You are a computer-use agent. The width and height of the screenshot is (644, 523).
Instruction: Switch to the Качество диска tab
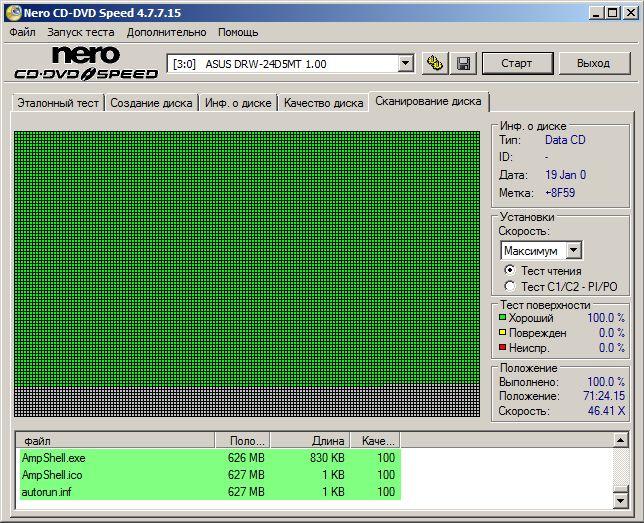point(323,103)
